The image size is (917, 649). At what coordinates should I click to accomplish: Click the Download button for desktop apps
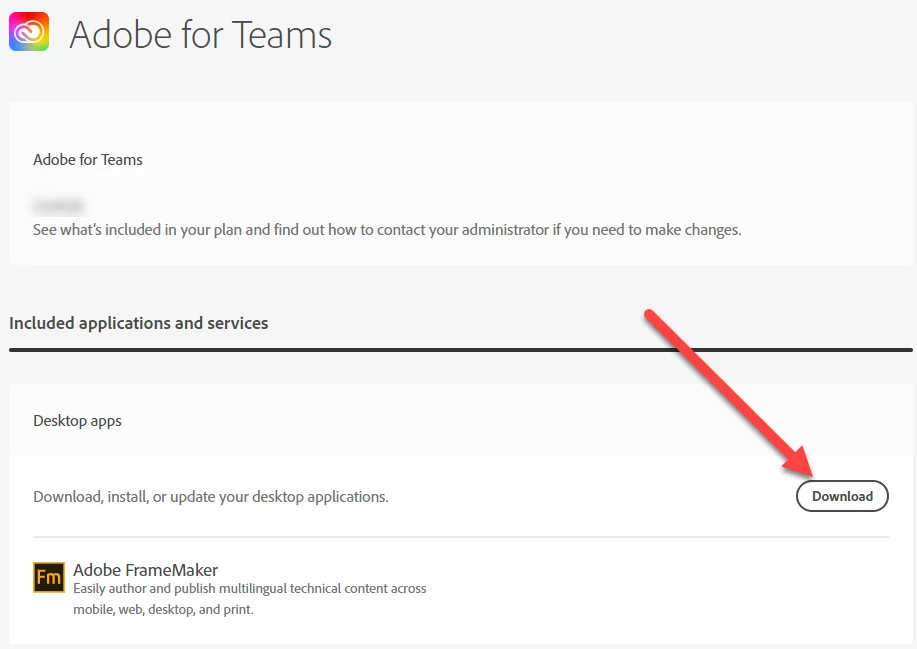point(842,496)
